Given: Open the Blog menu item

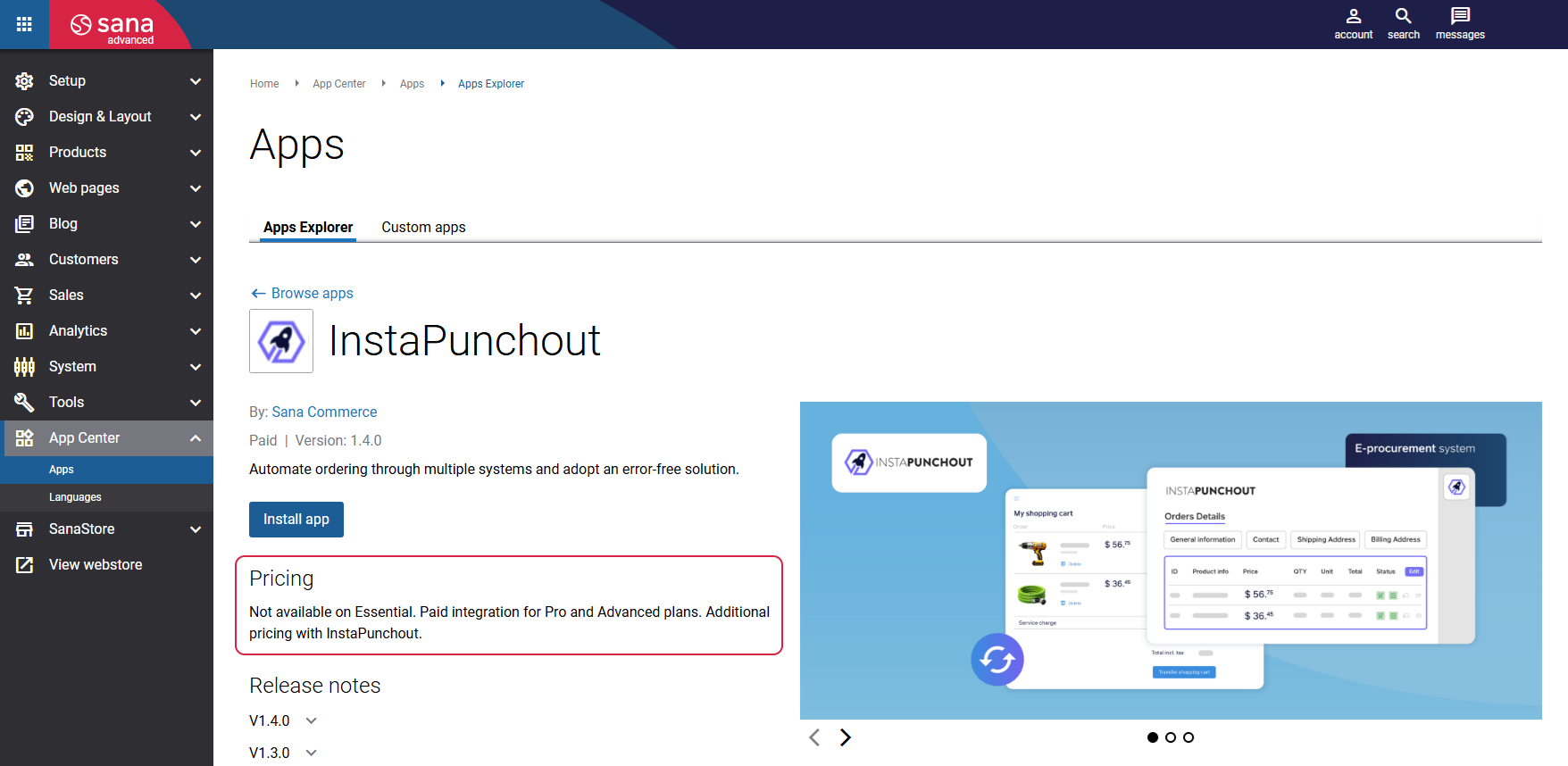Looking at the screenshot, I should pos(107,224).
